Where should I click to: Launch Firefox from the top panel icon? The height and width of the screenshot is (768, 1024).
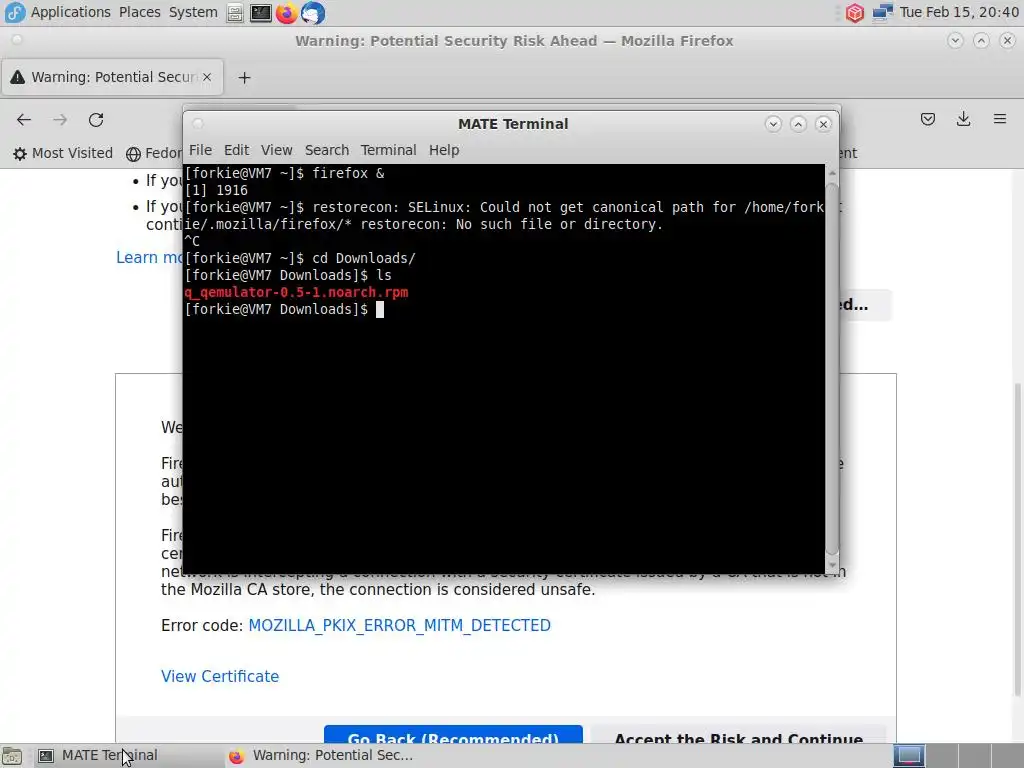(x=286, y=13)
